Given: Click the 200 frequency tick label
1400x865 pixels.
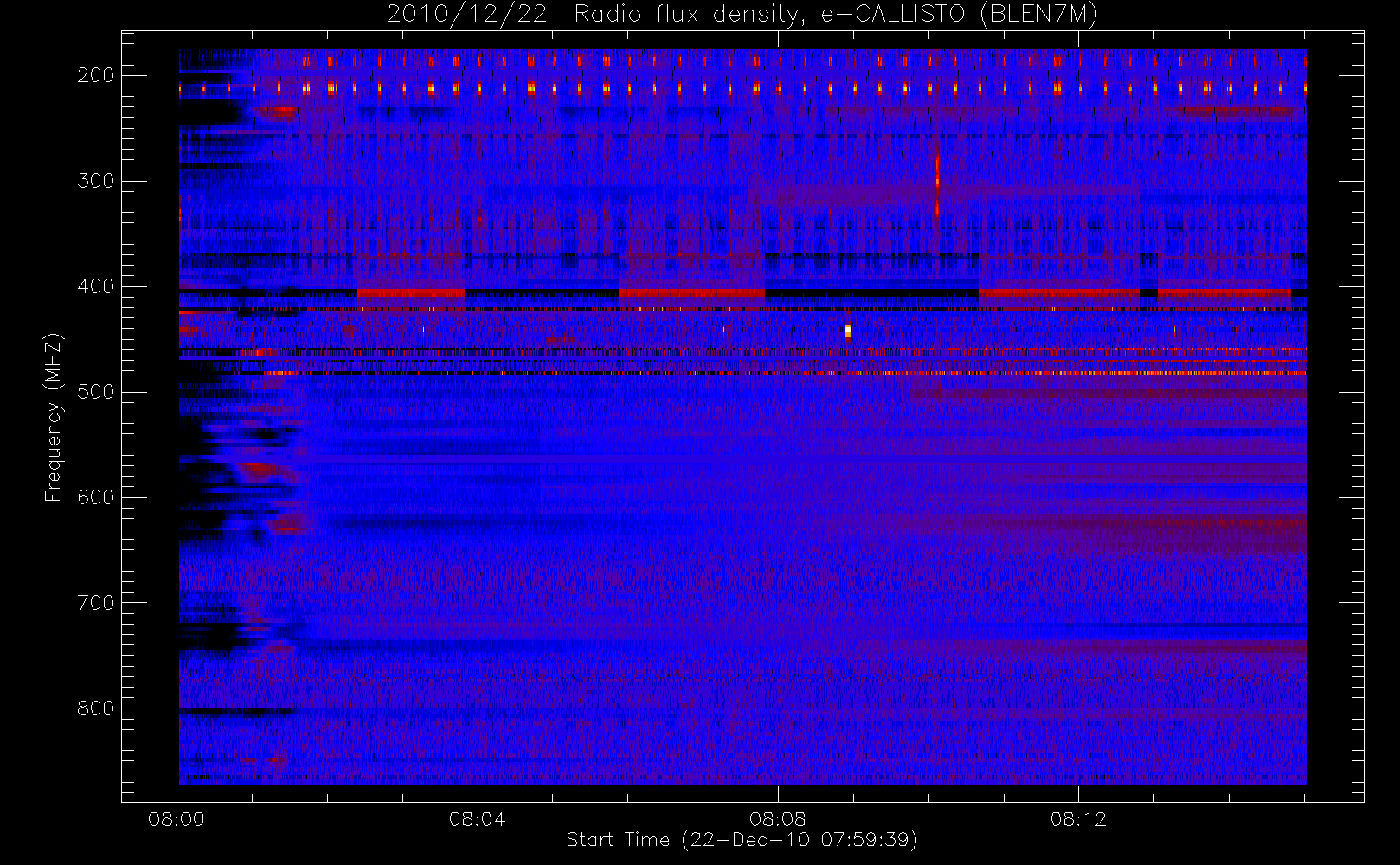Looking at the screenshot, I should [x=96, y=75].
